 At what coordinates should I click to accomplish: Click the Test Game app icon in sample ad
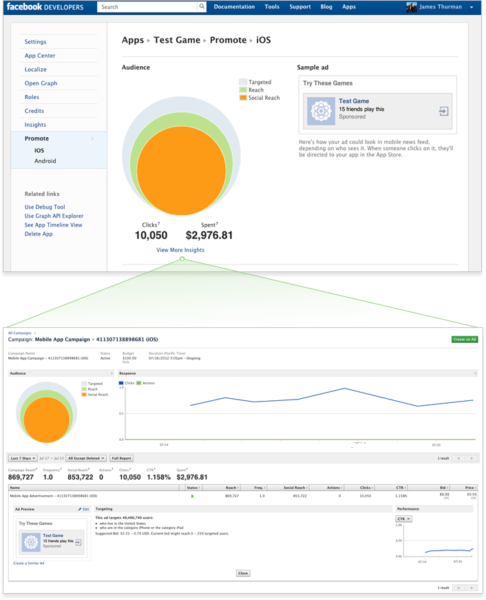(321, 111)
